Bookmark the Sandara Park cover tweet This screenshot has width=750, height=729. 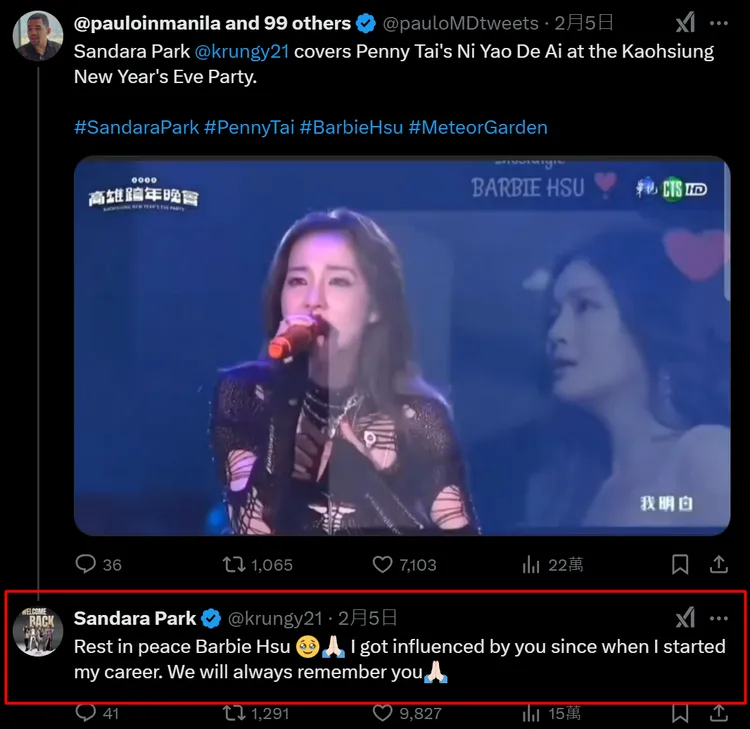(680, 565)
